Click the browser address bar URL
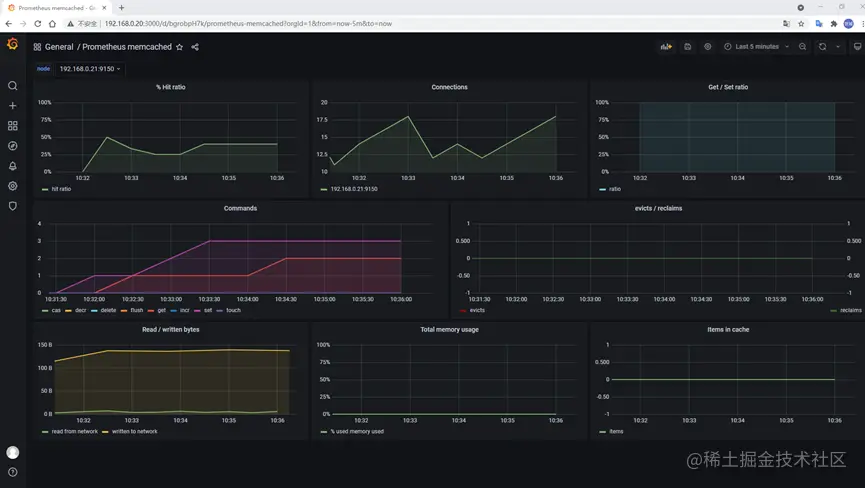The width and height of the screenshot is (865, 488). coord(248,24)
